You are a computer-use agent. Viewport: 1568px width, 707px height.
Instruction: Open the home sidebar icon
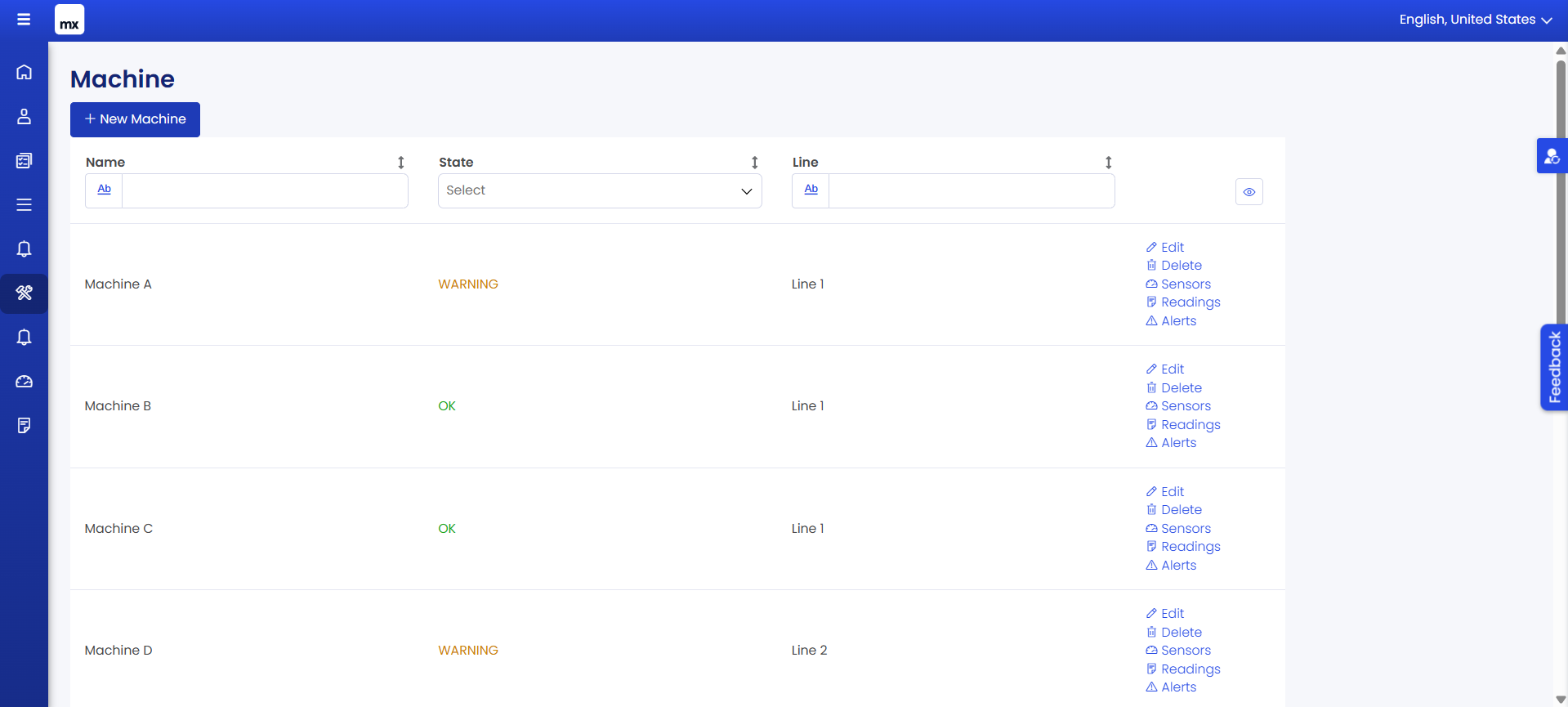tap(24, 72)
